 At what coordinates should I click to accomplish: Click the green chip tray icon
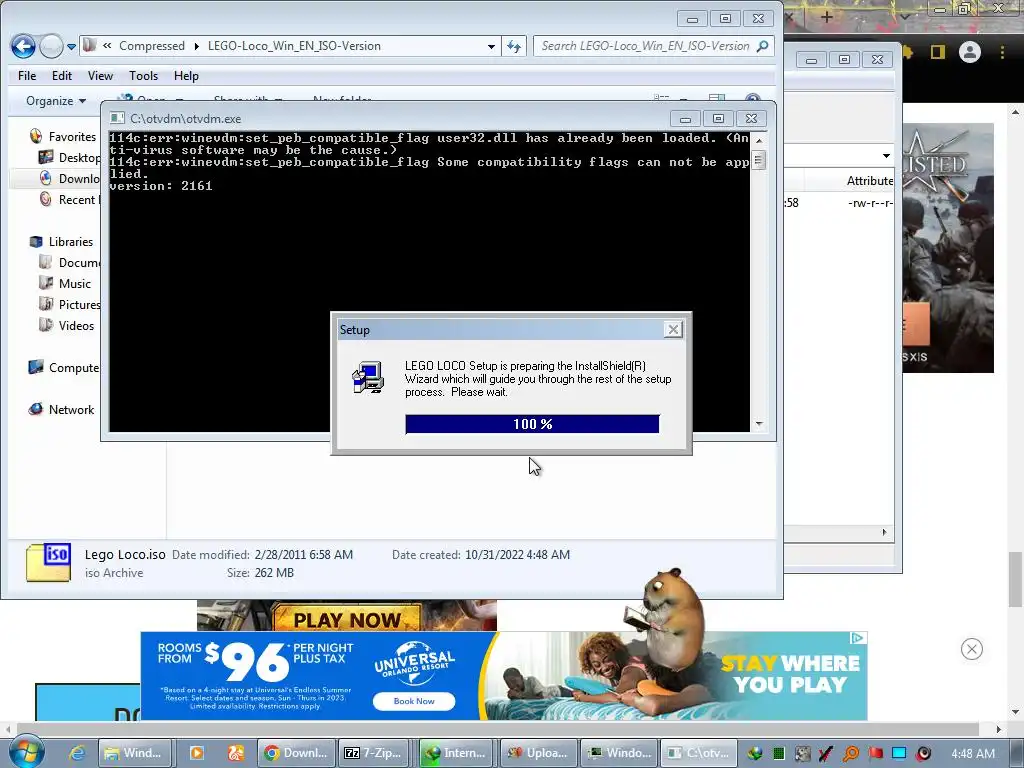778,753
